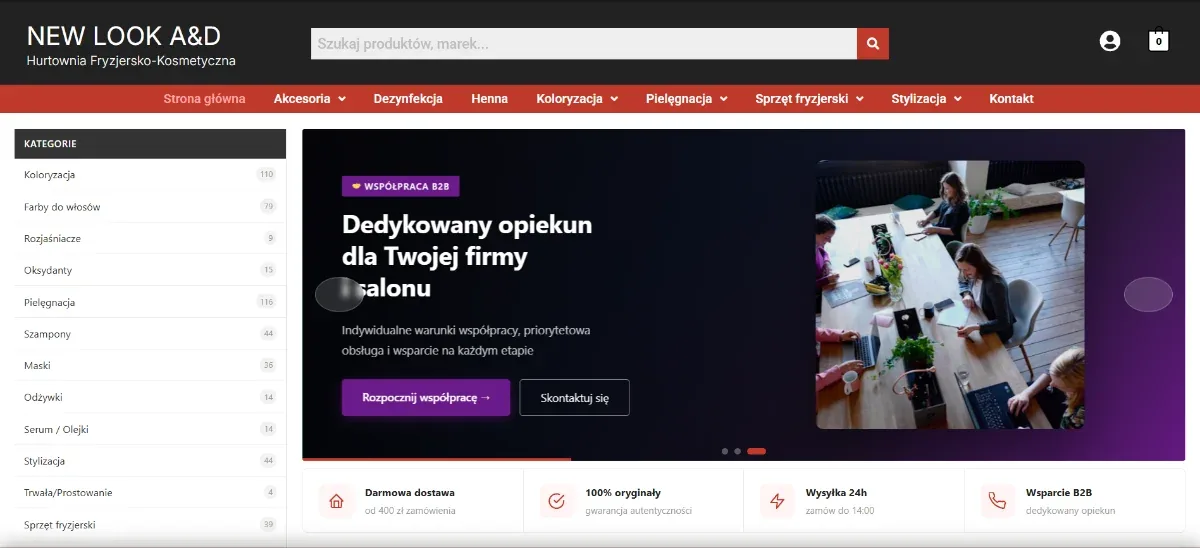Click the Darmowa dostawa house icon
Image resolution: width=1200 pixels, height=548 pixels.
pos(337,501)
